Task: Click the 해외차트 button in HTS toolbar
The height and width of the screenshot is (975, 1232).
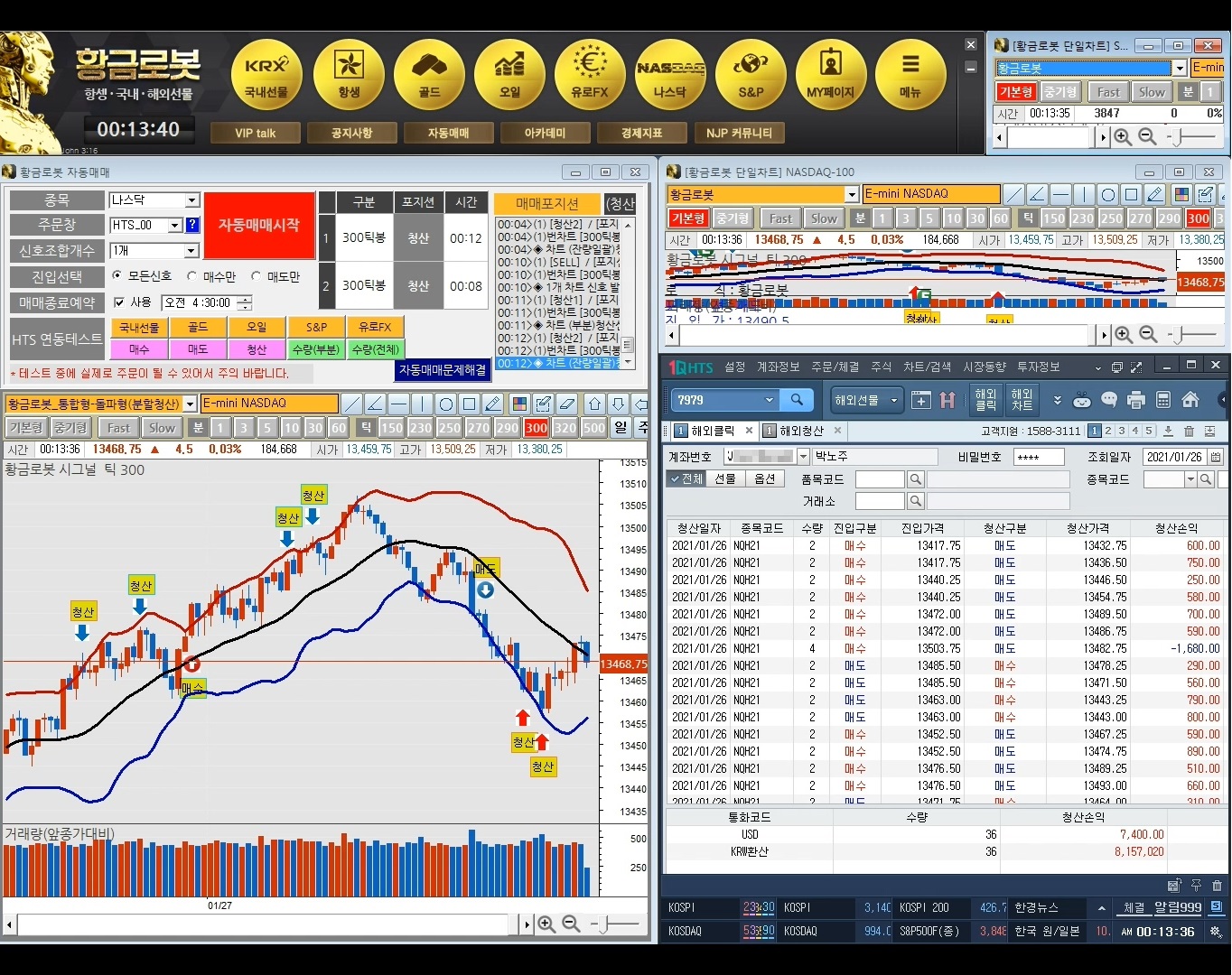Action: 1022,400
